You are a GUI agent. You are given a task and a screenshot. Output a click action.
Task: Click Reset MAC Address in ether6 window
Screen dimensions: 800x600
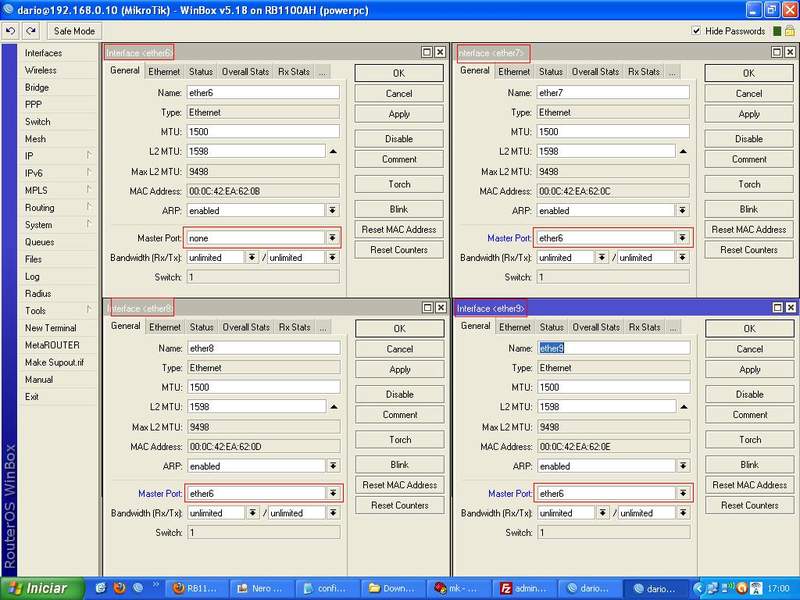[x=399, y=230]
